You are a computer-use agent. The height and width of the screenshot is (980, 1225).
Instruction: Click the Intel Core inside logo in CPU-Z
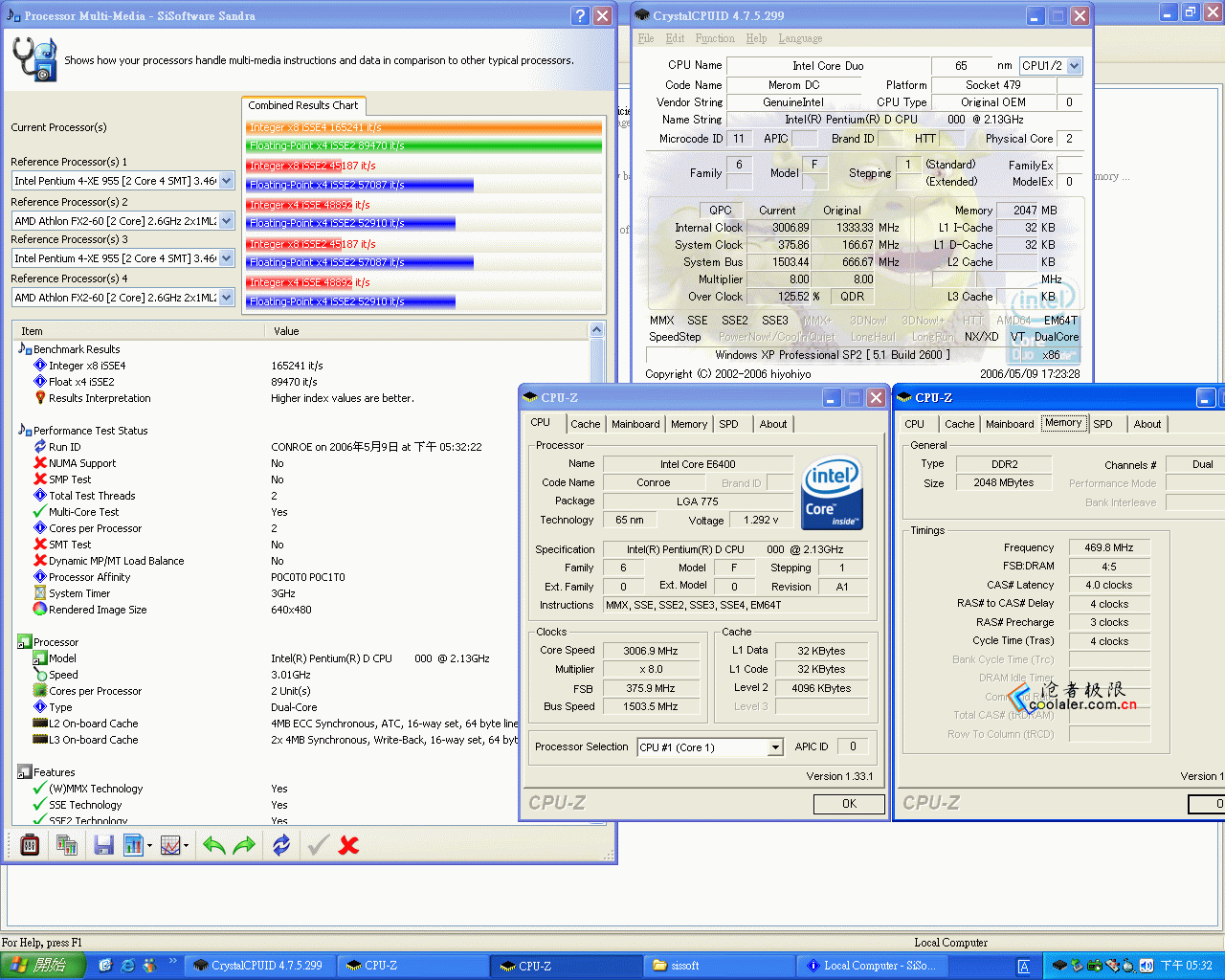pyautogui.click(x=832, y=493)
